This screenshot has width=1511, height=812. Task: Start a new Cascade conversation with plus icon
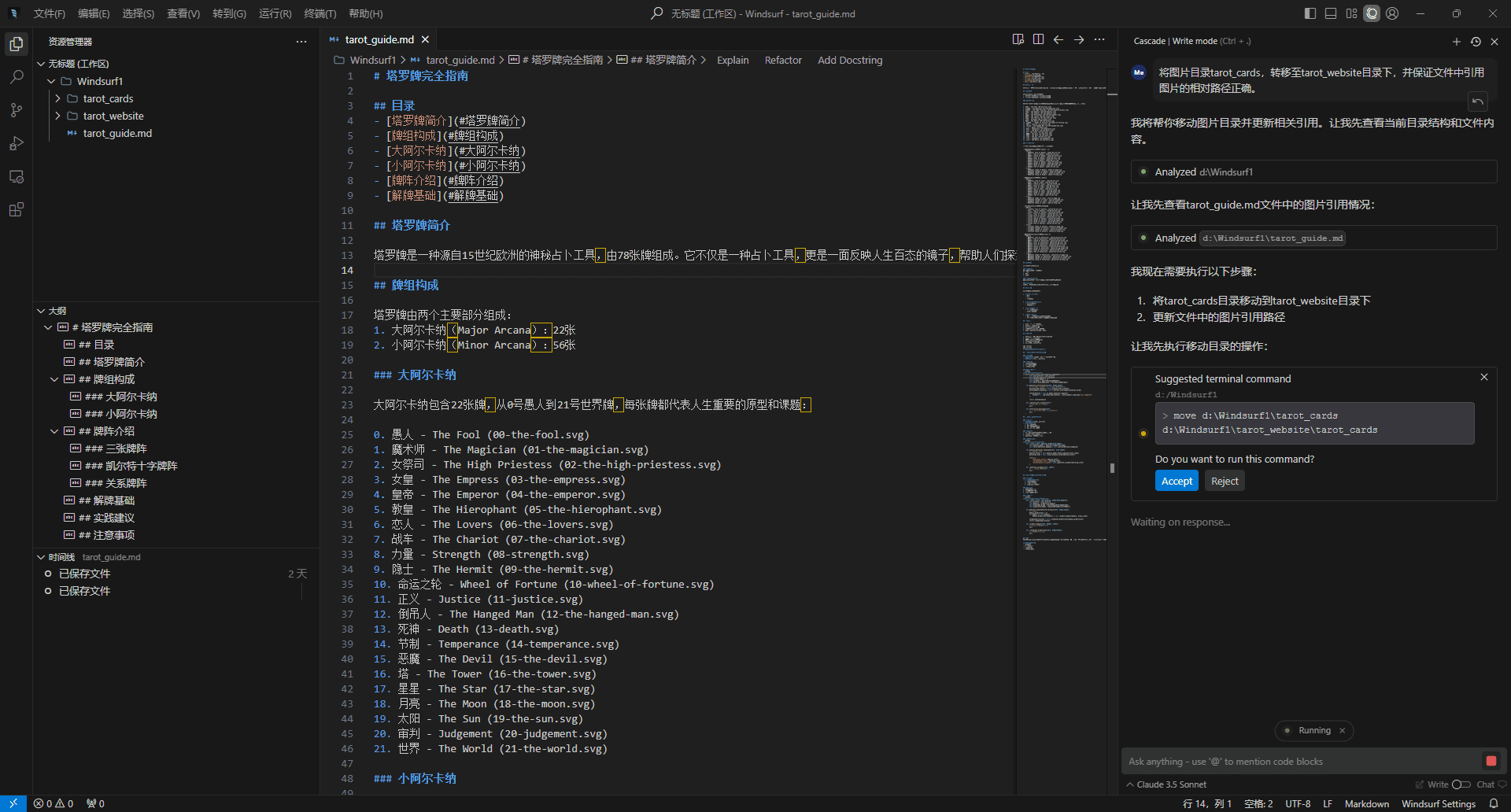[x=1456, y=41]
